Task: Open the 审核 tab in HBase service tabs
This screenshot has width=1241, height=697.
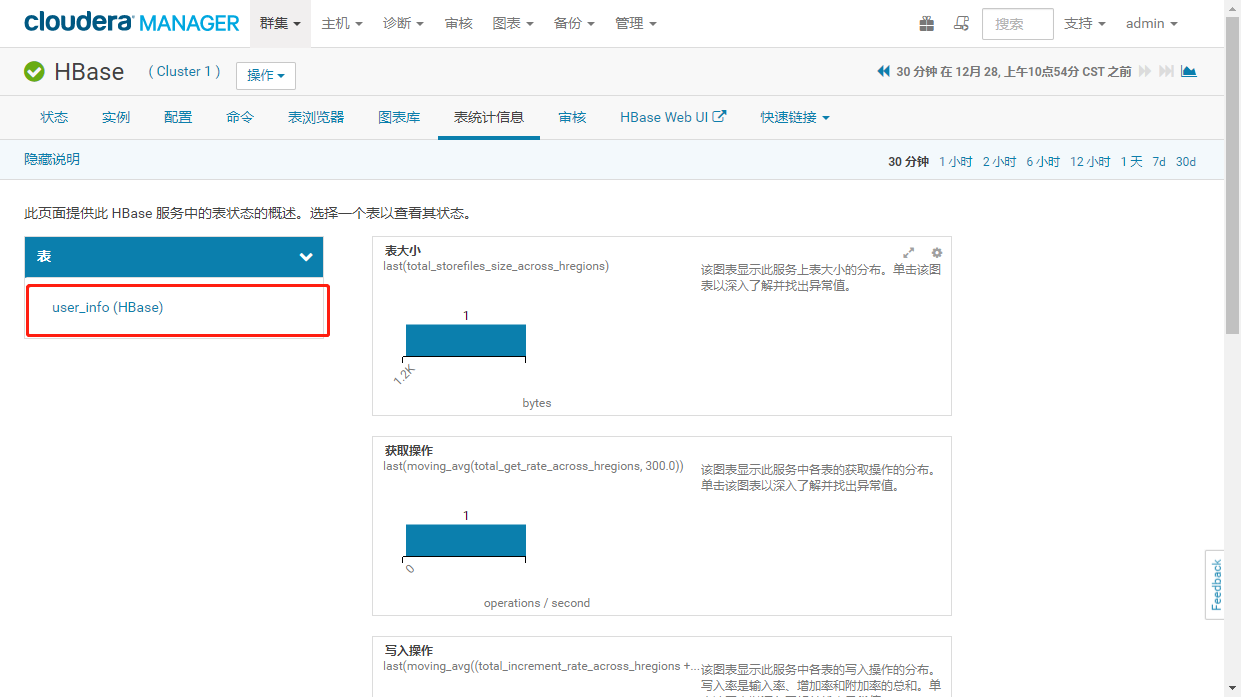Action: coord(572,117)
